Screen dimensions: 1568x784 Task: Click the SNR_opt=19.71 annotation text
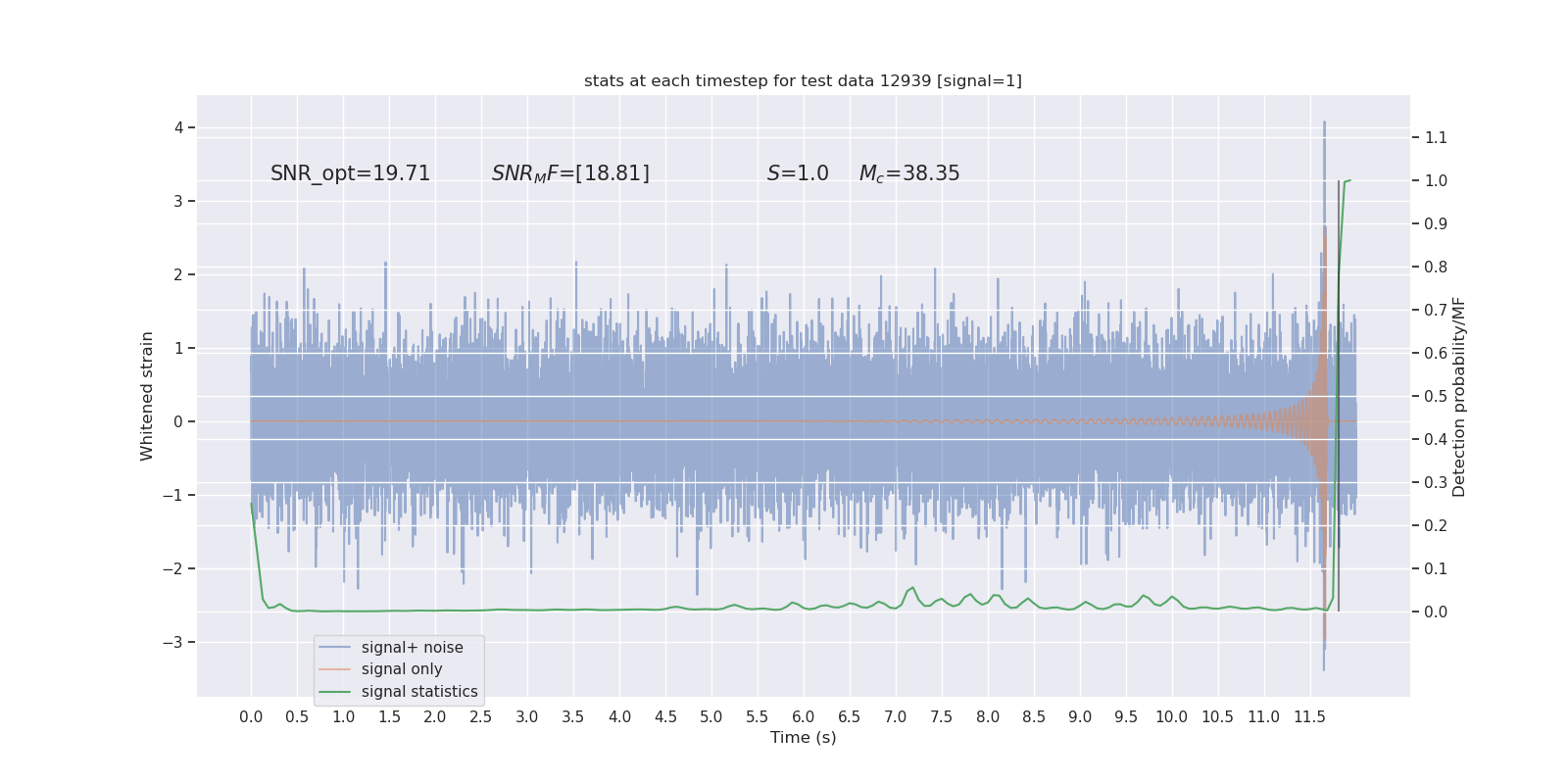[x=350, y=173]
